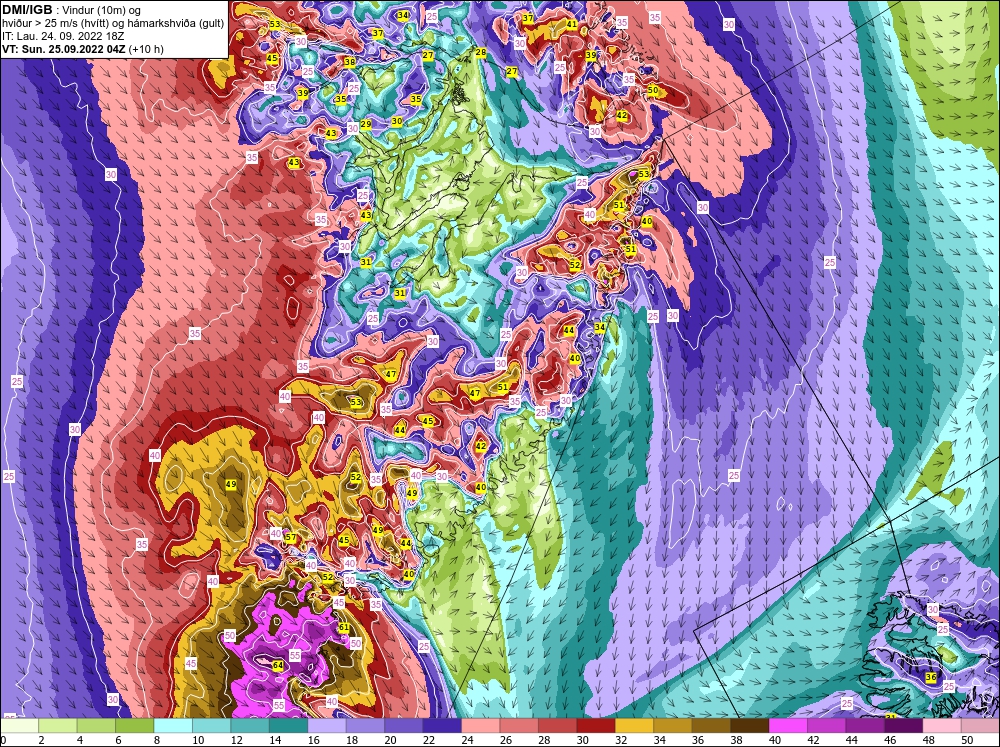This screenshot has height=747, width=1000.
Task: Click the yellow gust label 50 on the map
Action: (x=652, y=91)
